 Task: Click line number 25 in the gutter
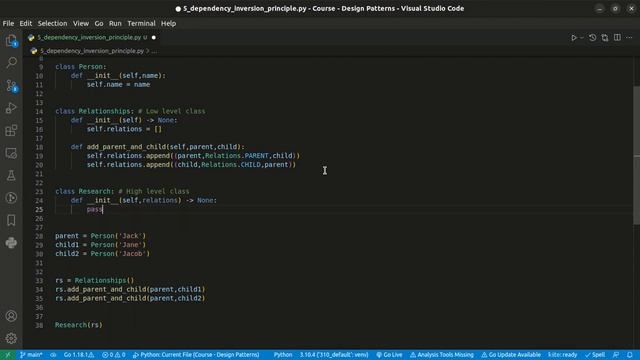coord(39,209)
